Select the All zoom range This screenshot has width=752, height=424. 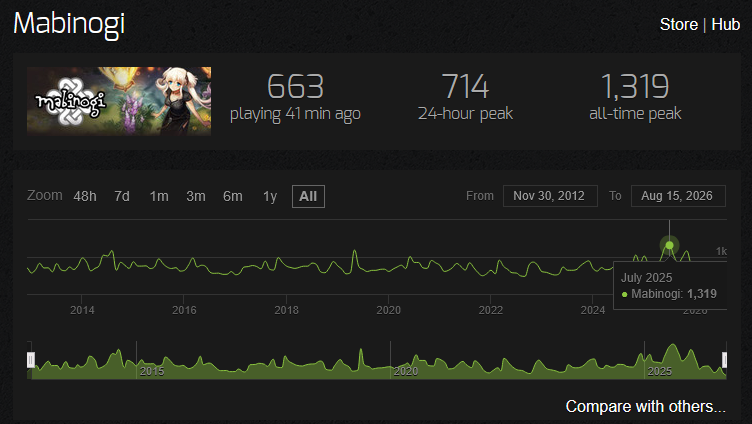[308, 196]
